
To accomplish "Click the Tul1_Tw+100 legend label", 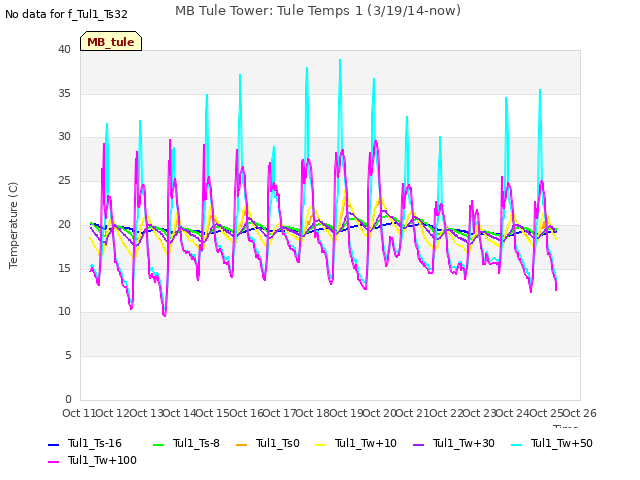I will 102,460.
